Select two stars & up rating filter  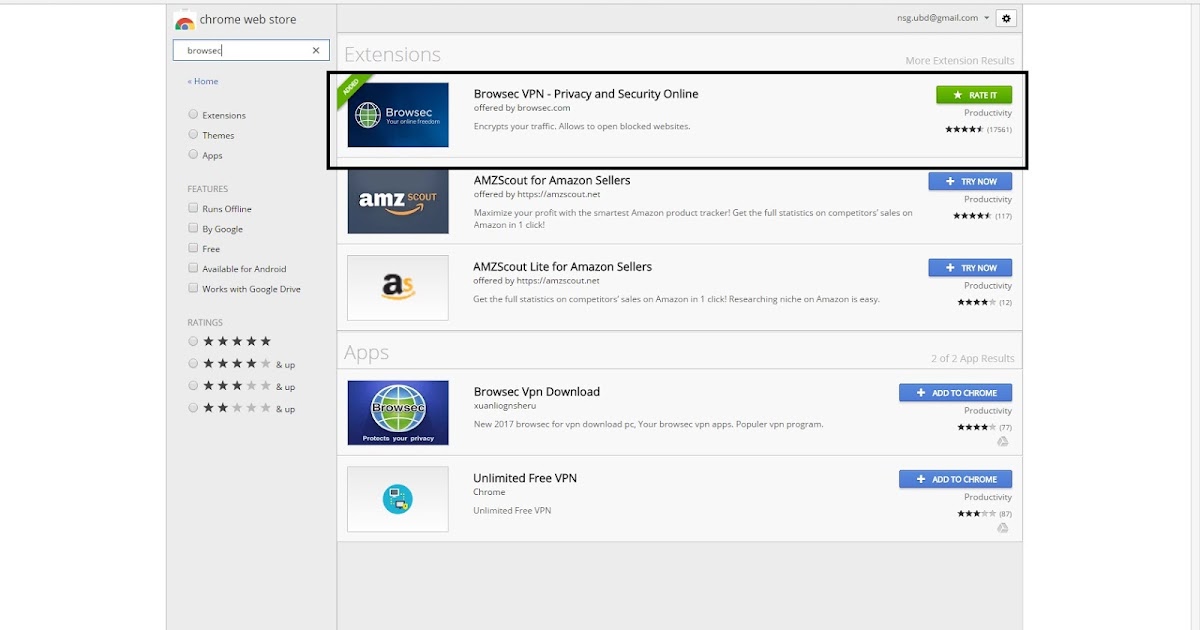(193, 408)
